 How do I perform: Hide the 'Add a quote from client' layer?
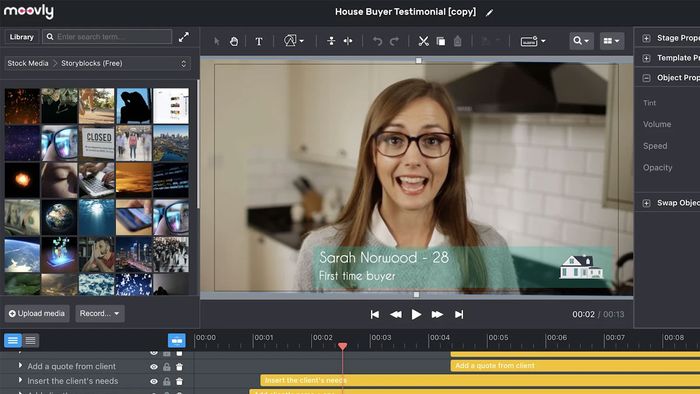coord(154,367)
